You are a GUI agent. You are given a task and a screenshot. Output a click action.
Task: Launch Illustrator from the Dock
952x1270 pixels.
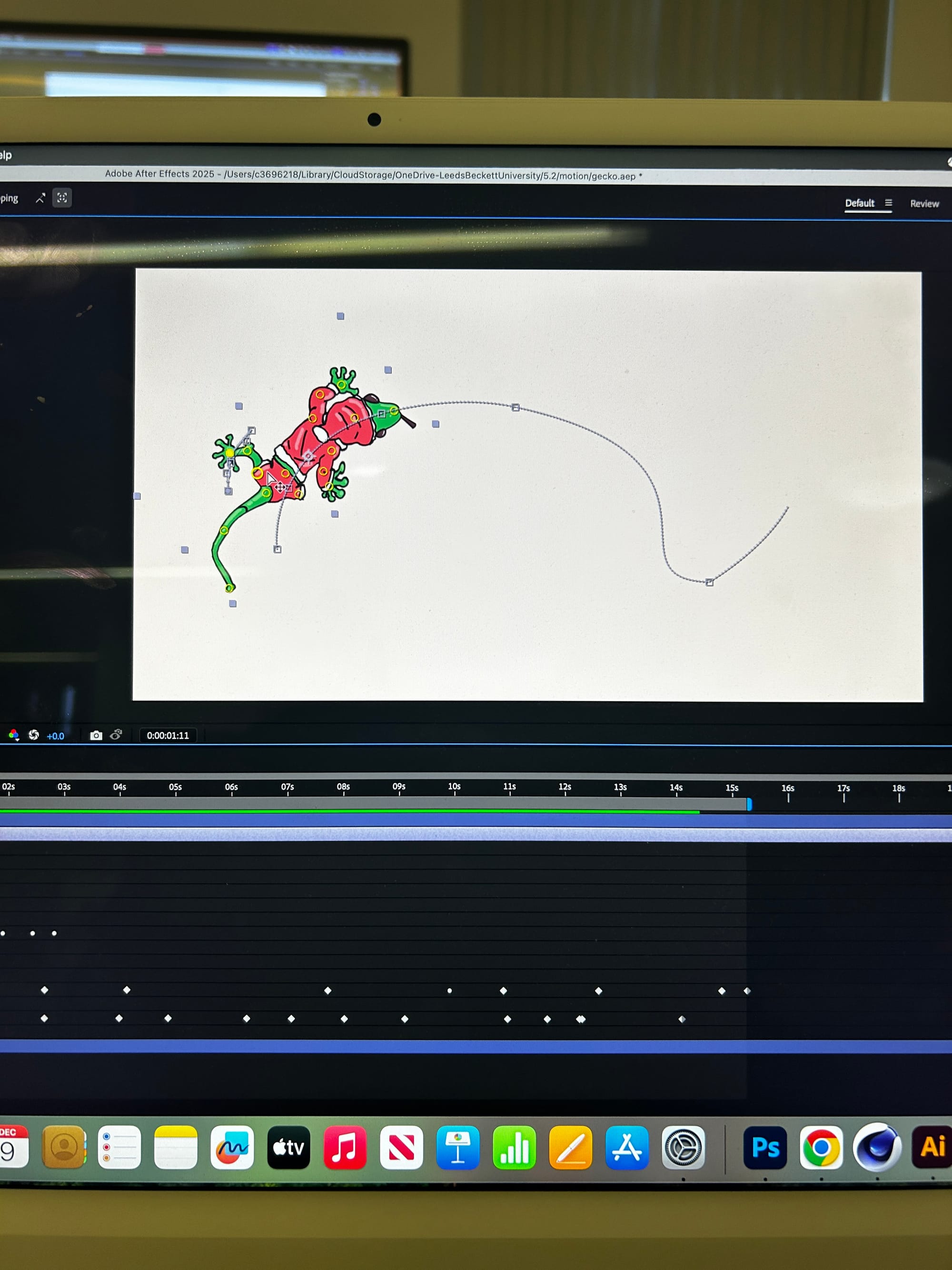[x=932, y=1147]
